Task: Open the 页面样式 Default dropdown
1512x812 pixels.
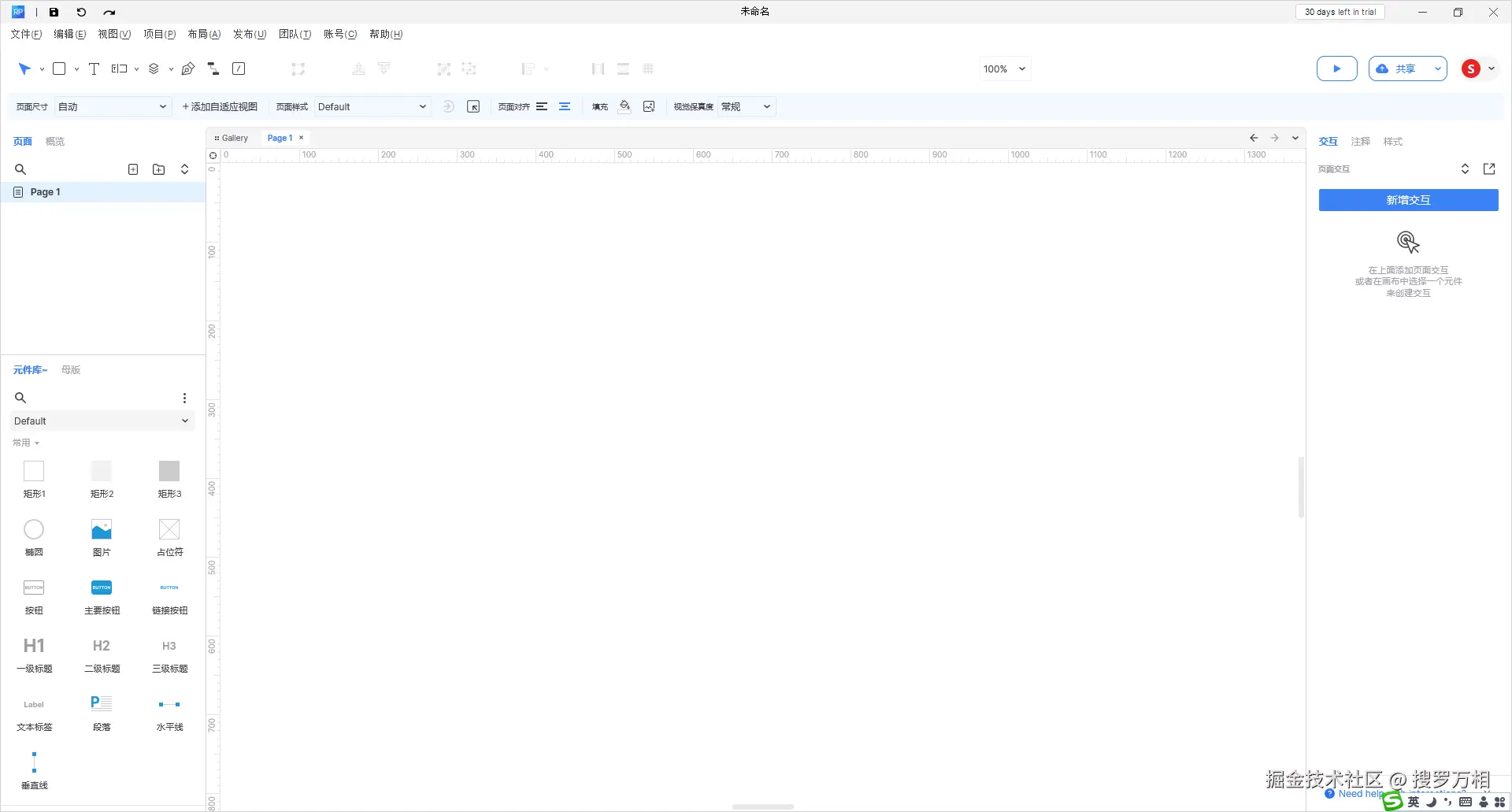Action: coord(372,106)
